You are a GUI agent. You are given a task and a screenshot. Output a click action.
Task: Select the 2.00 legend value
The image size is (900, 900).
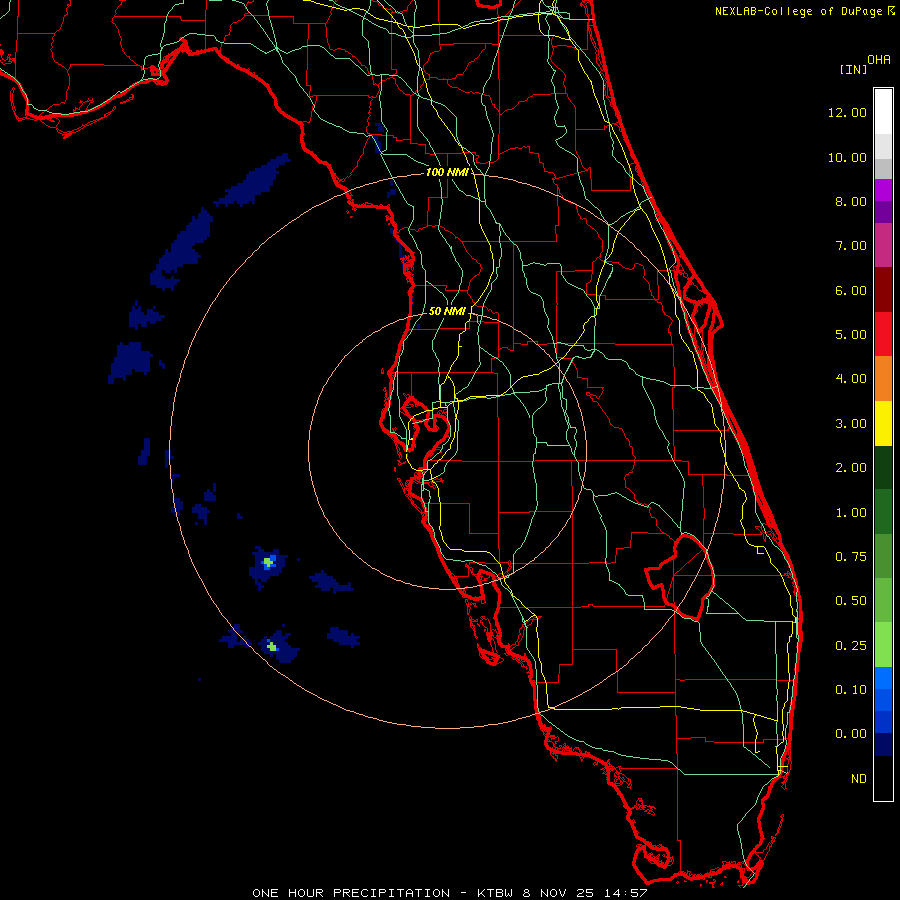point(851,468)
